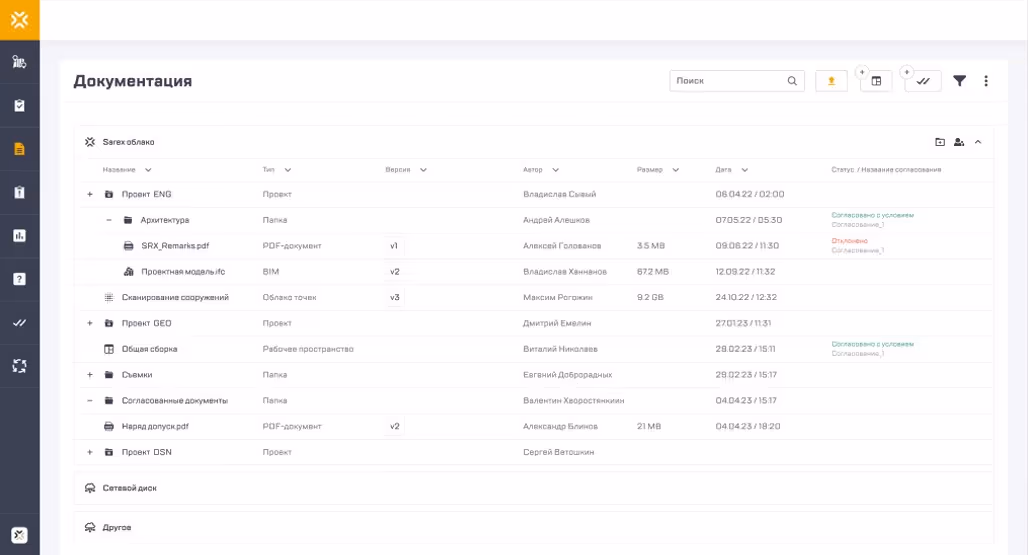This screenshot has height=555, width=1028.
Task: Expand the Проект ENG row
Action: point(90,194)
